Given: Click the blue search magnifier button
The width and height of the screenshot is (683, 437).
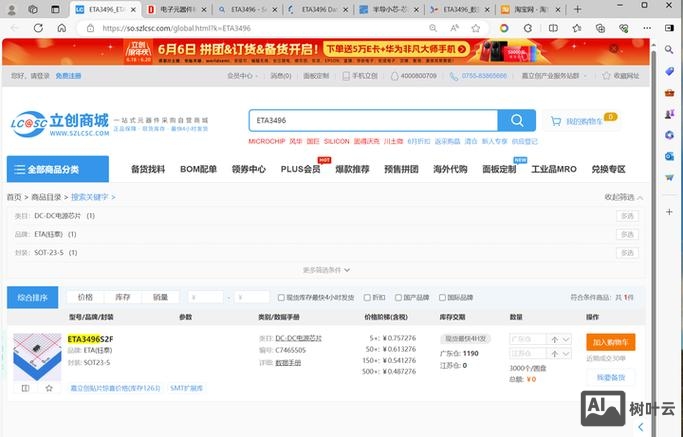Looking at the screenshot, I should point(517,120).
